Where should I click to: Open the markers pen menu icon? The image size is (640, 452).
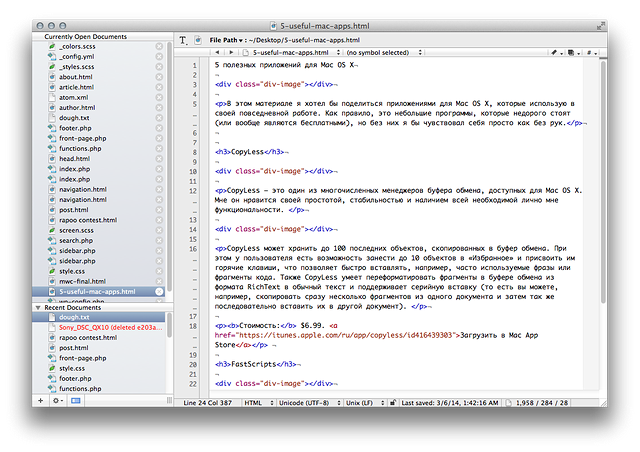[556, 52]
